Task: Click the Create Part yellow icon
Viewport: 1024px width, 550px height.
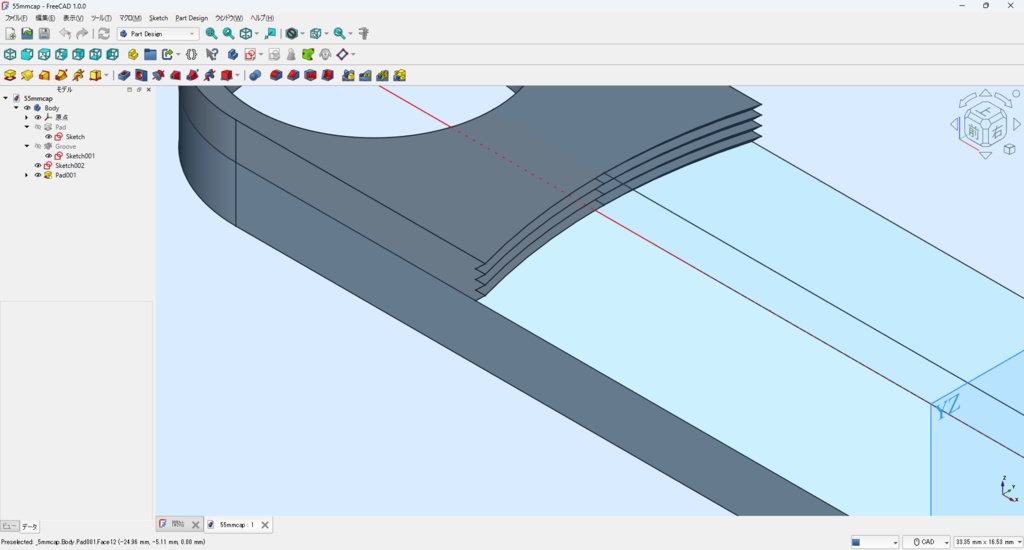Action: (133, 54)
